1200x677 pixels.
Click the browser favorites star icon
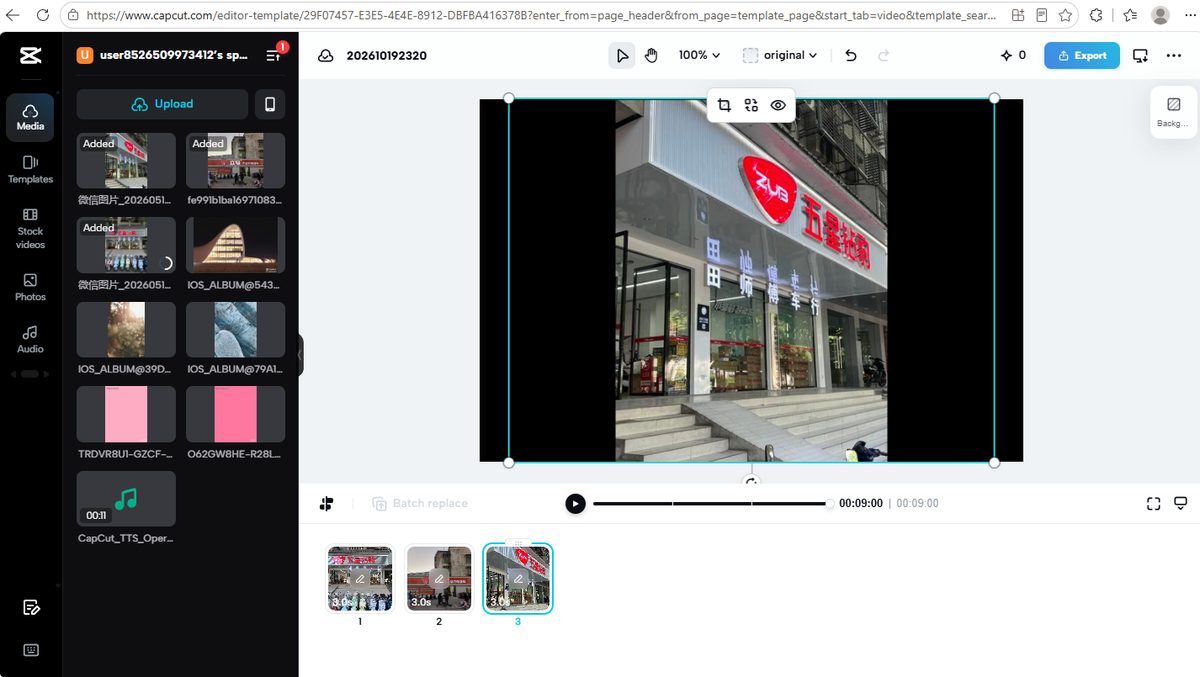coord(1066,15)
